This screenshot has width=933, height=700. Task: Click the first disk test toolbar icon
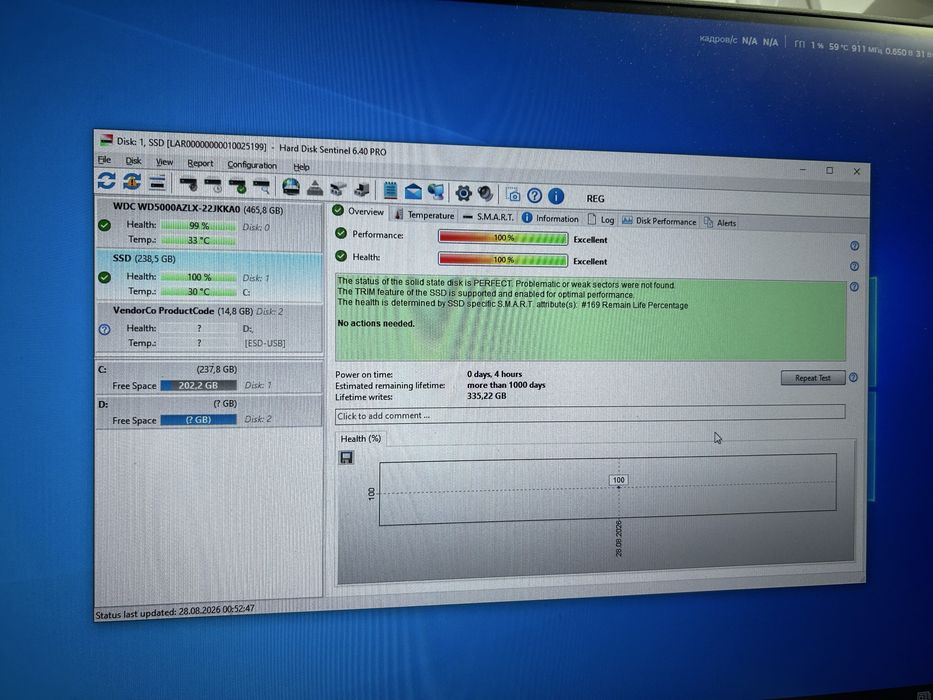[x=189, y=184]
